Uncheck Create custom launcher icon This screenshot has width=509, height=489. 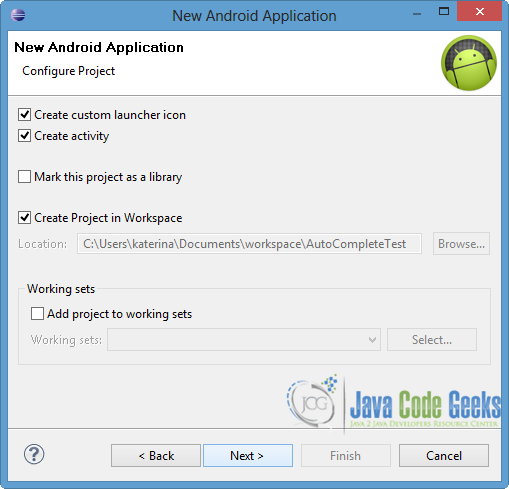pyautogui.click(x=25, y=114)
